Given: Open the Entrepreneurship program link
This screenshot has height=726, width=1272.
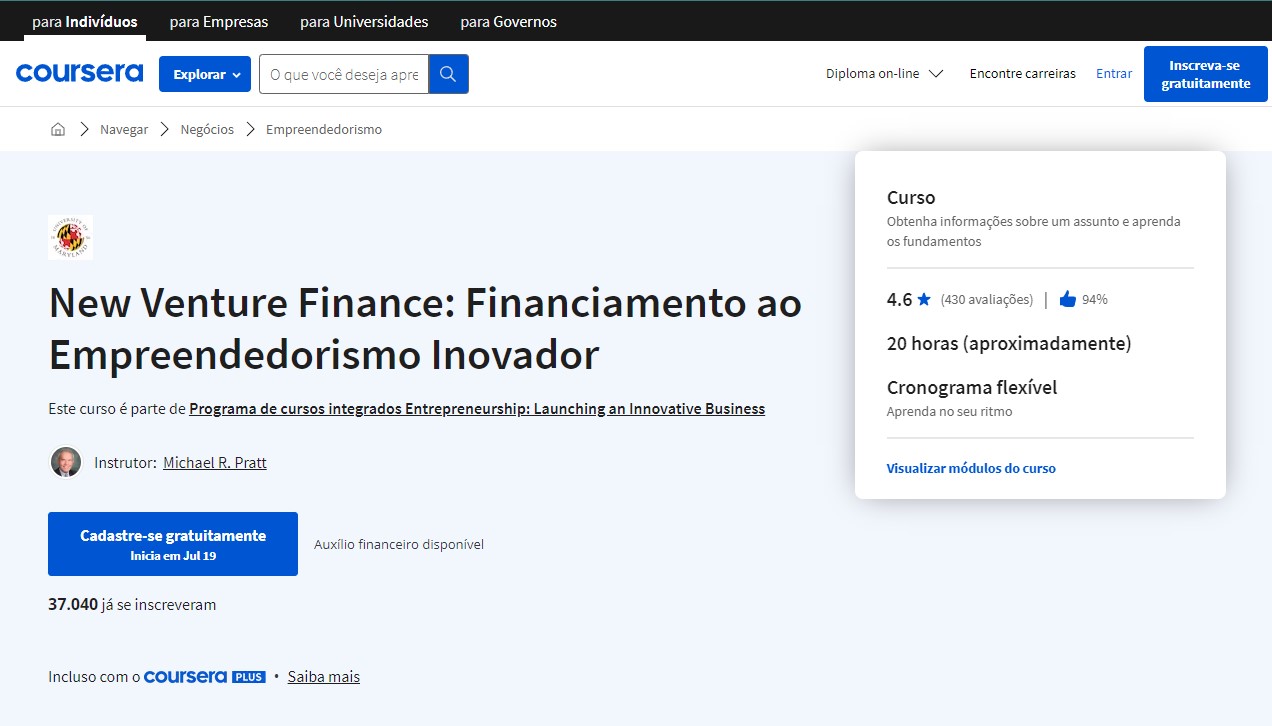Looking at the screenshot, I should click(477, 408).
